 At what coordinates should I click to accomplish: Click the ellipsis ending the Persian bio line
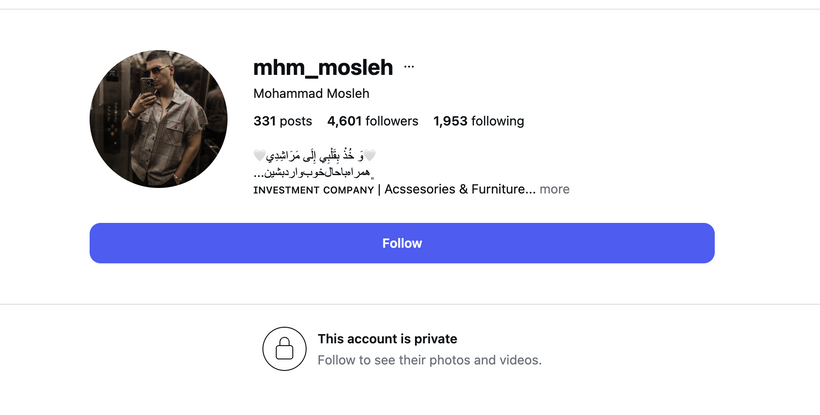[x=260, y=173]
